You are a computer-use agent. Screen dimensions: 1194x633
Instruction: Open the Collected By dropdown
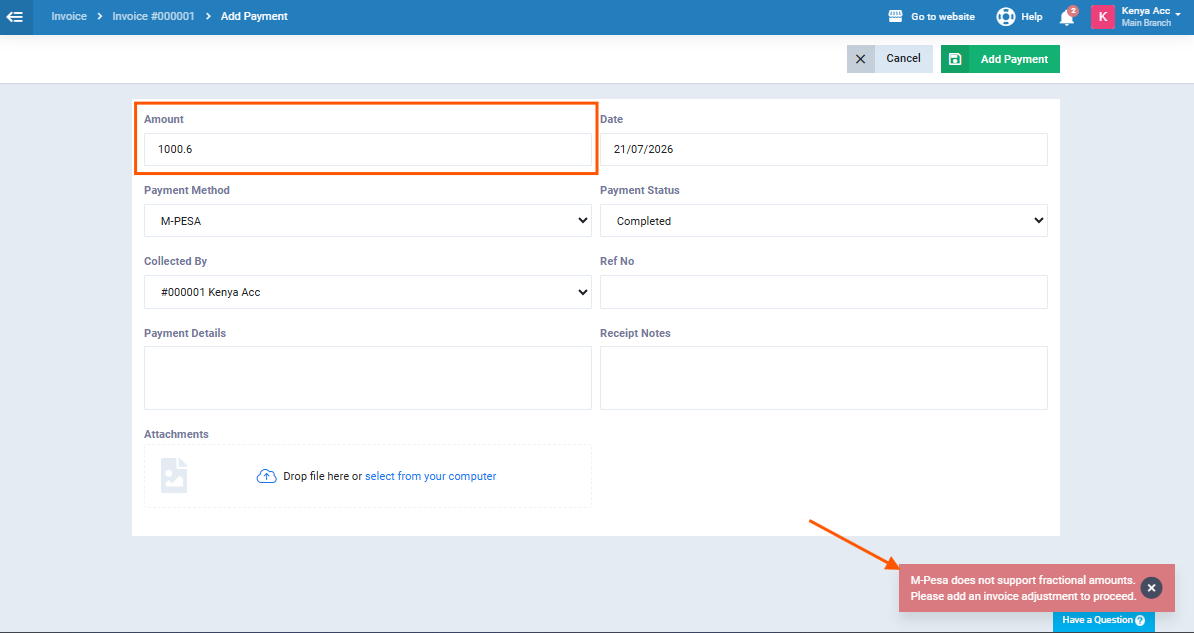click(368, 292)
